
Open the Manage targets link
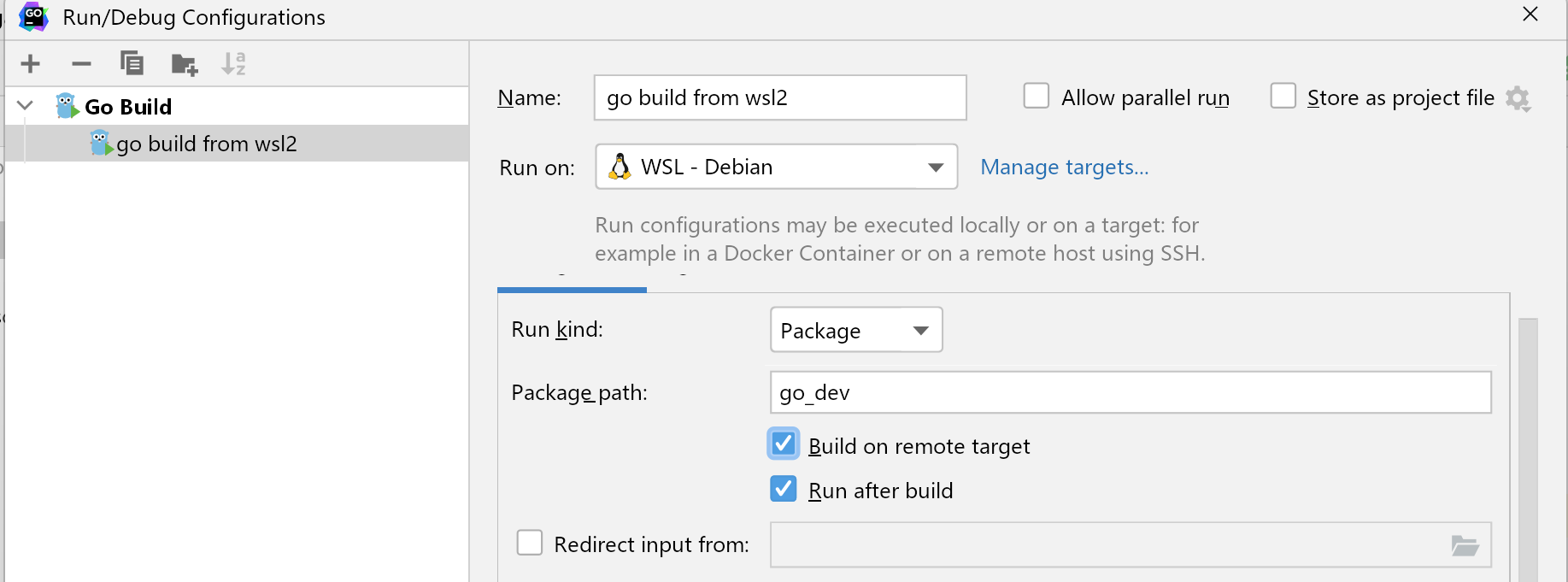click(x=1064, y=167)
